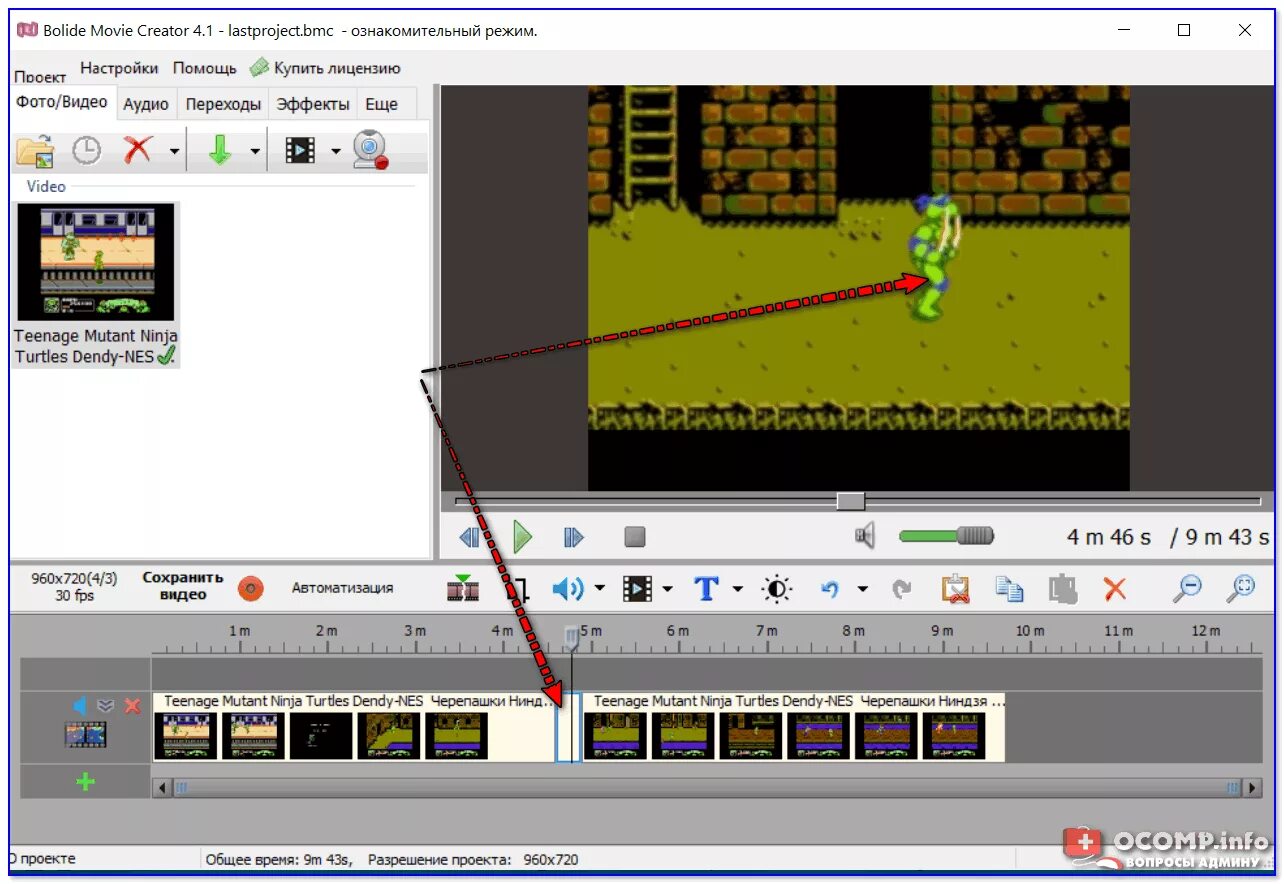The height and width of the screenshot is (884, 1284).
Task: Open dropdown beside timeline toolbar filmstrip icon
Action: [667, 589]
